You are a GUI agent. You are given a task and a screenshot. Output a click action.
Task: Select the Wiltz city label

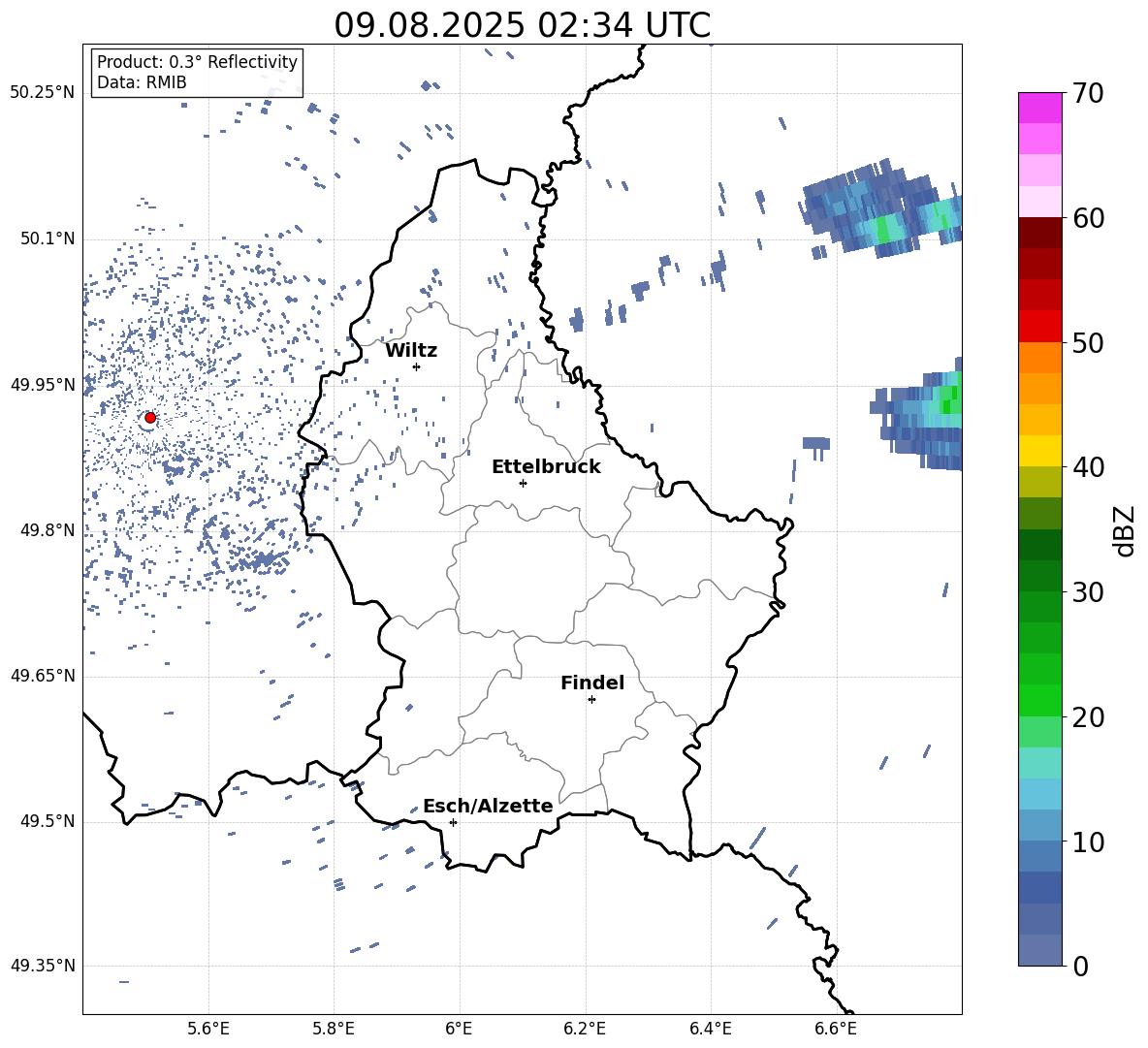click(x=411, y=351)
